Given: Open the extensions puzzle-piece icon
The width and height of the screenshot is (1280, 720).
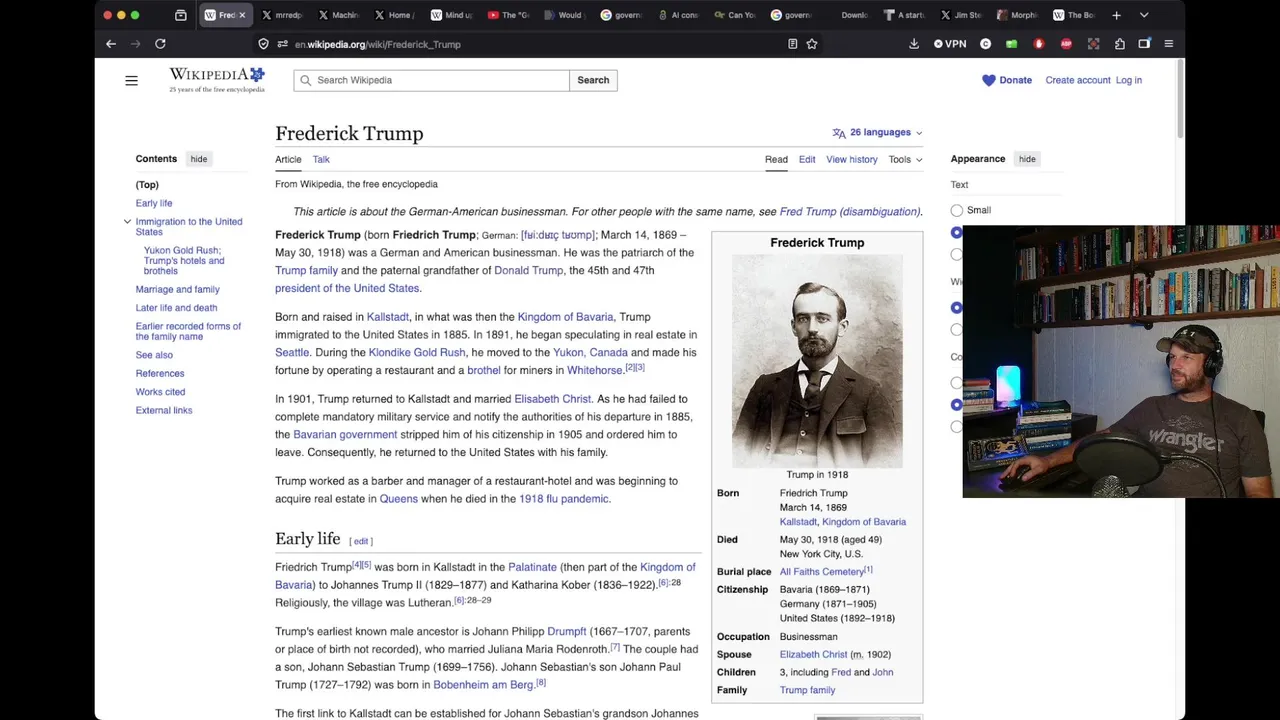Looking at the screenshot, I should coord(1119,44).
